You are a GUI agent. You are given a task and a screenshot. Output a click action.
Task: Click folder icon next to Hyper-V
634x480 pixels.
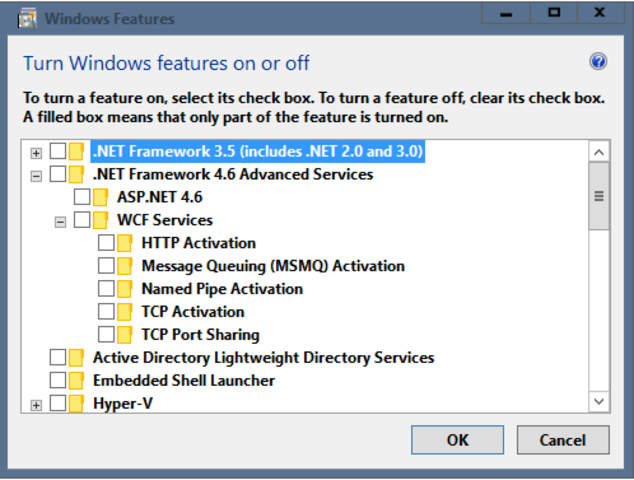76,404
